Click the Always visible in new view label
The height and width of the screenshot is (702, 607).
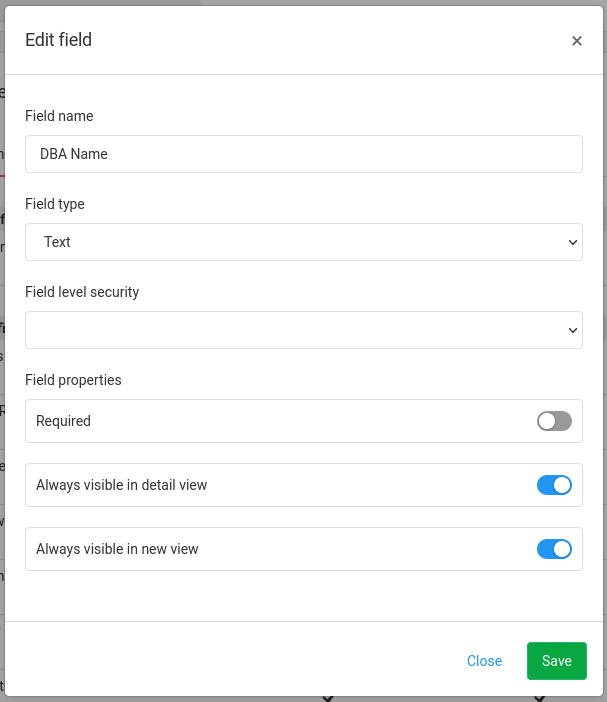(x=117, y=549)
